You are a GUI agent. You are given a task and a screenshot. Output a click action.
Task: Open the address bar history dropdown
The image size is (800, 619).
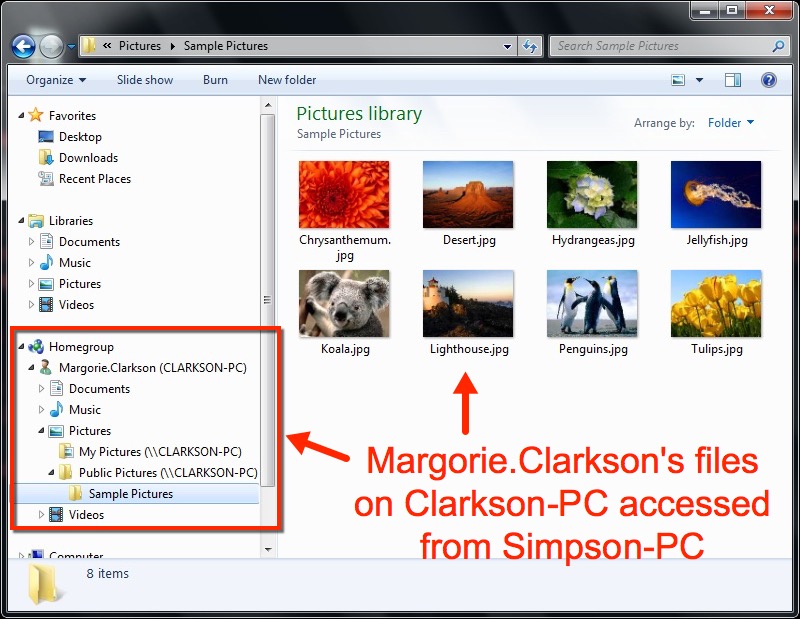[507, 46]
